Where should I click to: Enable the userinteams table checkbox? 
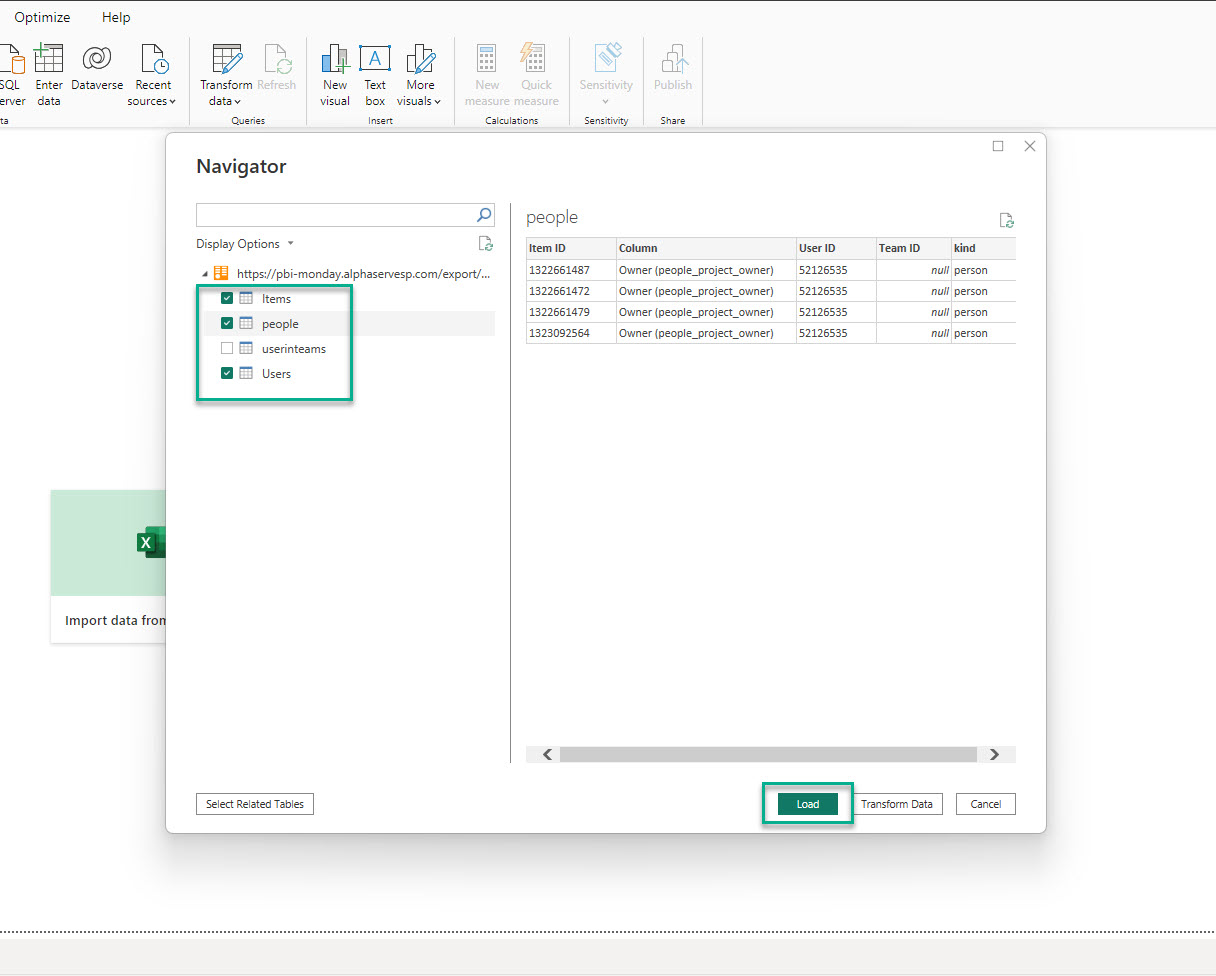click(x=227, y=349)
